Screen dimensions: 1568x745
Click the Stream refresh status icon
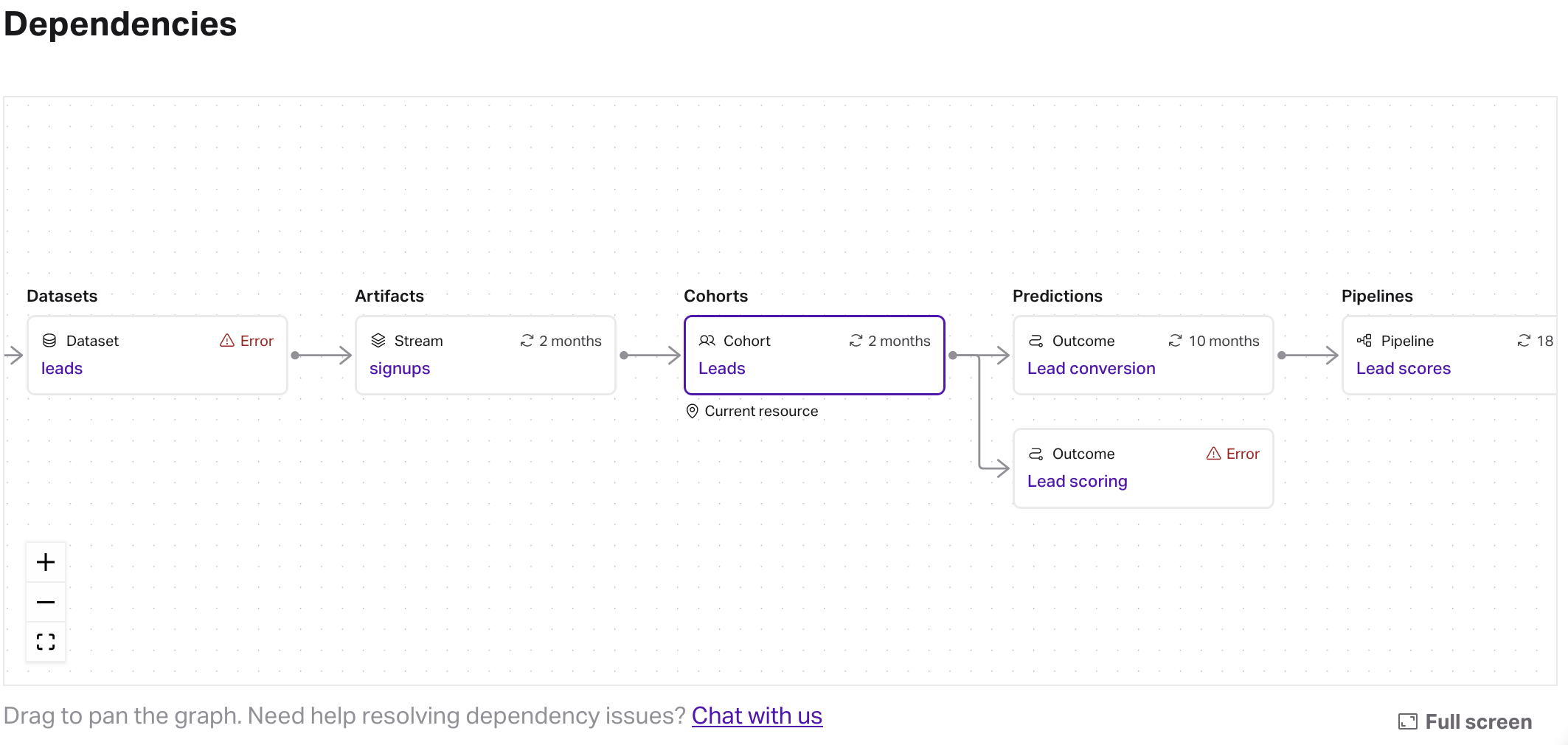click(527, 341)
